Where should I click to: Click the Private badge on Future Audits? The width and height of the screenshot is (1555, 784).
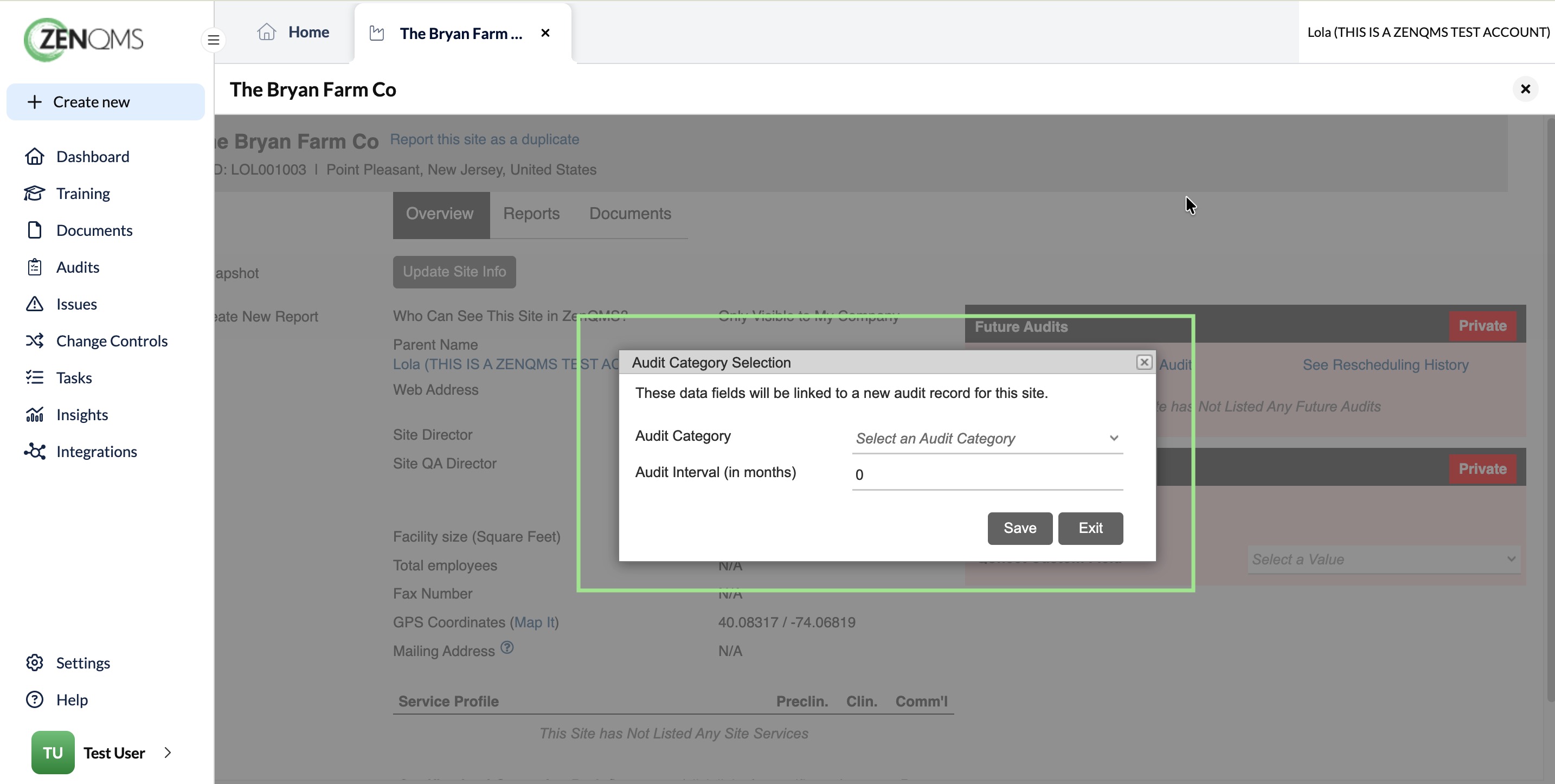[x=1482, y=326]
